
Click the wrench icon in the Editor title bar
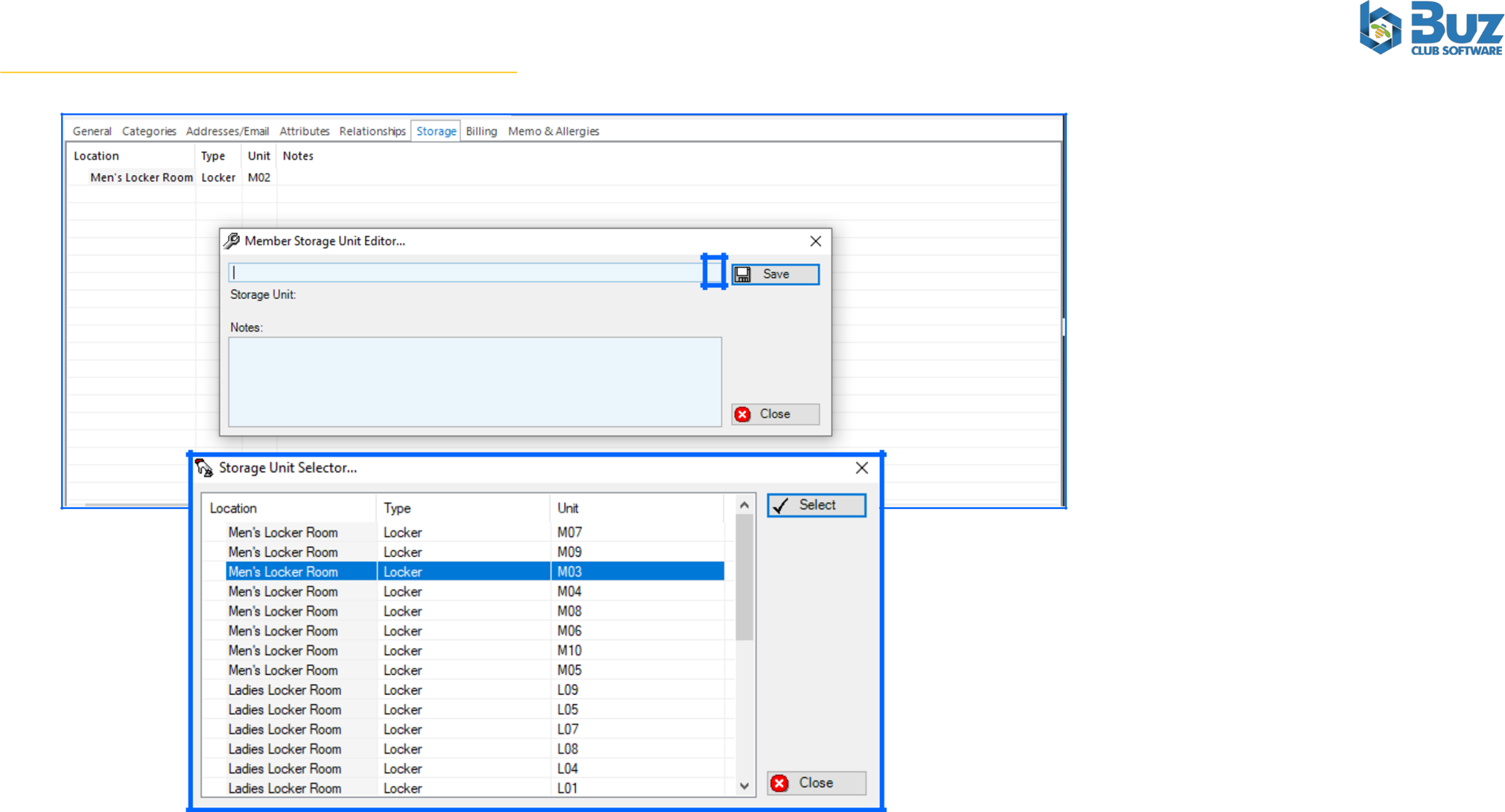pos(232,241)
